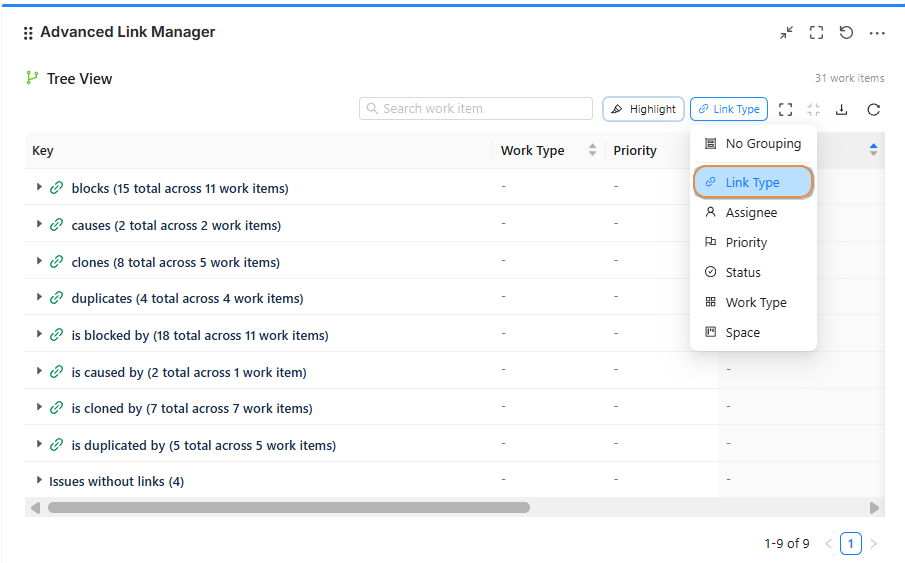Screen dimensions: 905x563
Task: Click the minimize gadget arrows icon
Action: coord(786,33)
